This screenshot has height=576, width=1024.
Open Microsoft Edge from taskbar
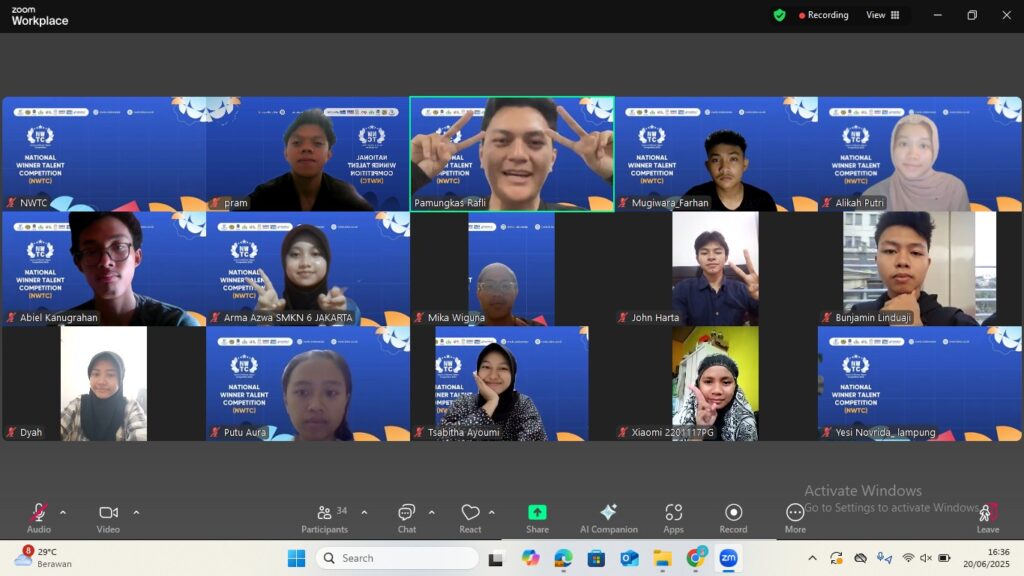click(x=563, y=558)
